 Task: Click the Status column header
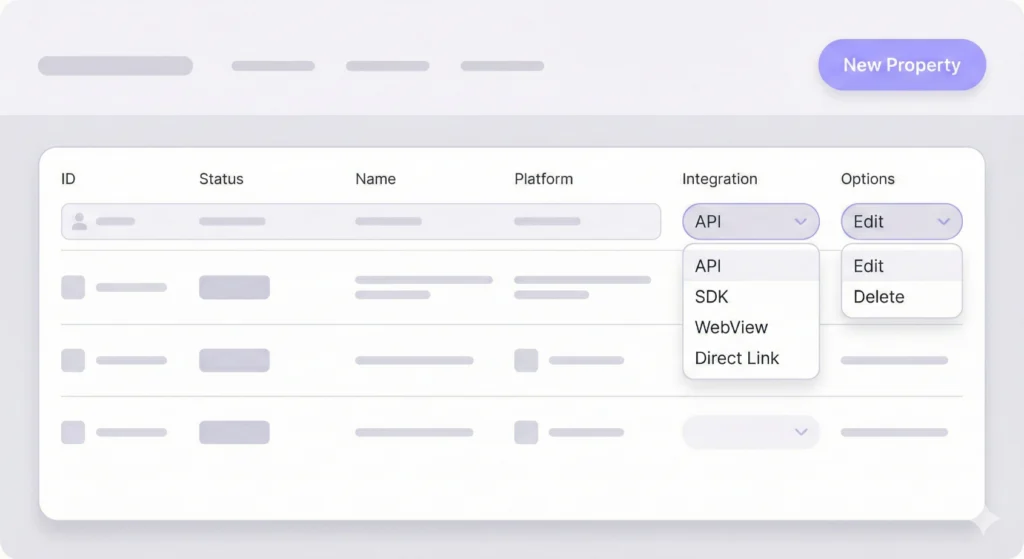click(x=221, y=179)
